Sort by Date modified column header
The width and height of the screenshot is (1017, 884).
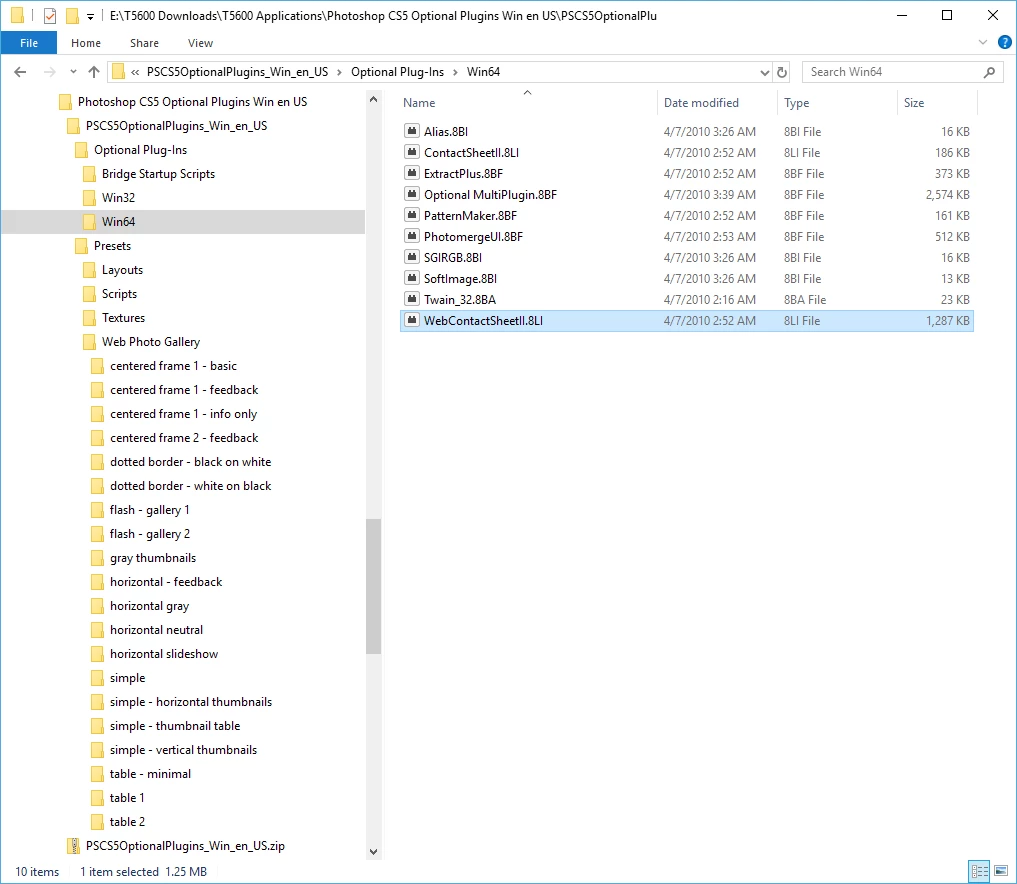point(701,102)
